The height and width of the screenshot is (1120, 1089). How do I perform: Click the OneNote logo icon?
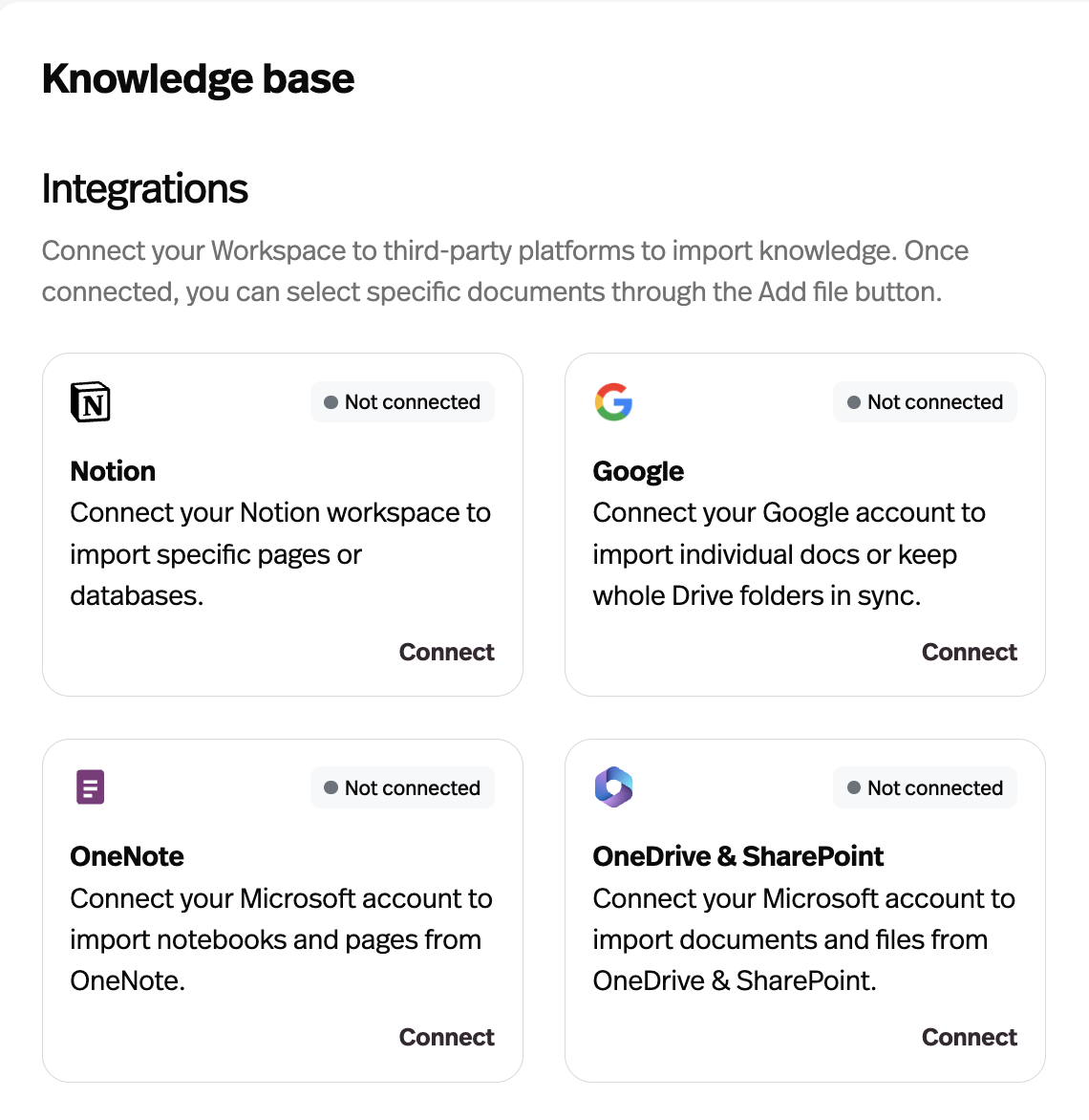click(x=90, y=786)
